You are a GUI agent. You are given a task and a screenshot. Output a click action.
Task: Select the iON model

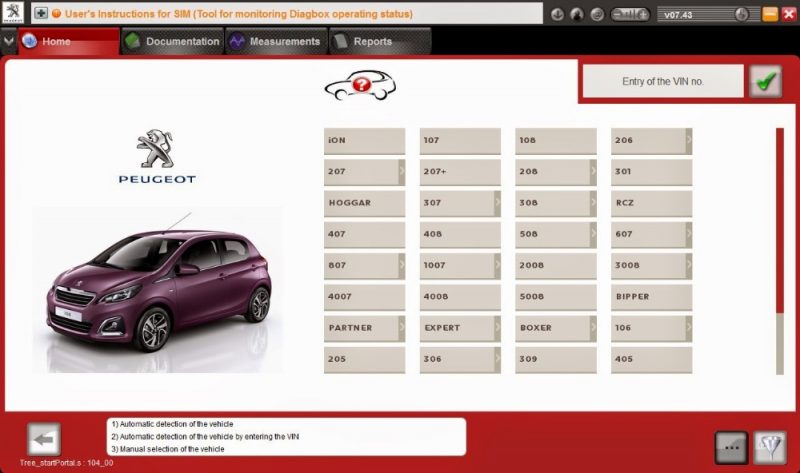364,140
